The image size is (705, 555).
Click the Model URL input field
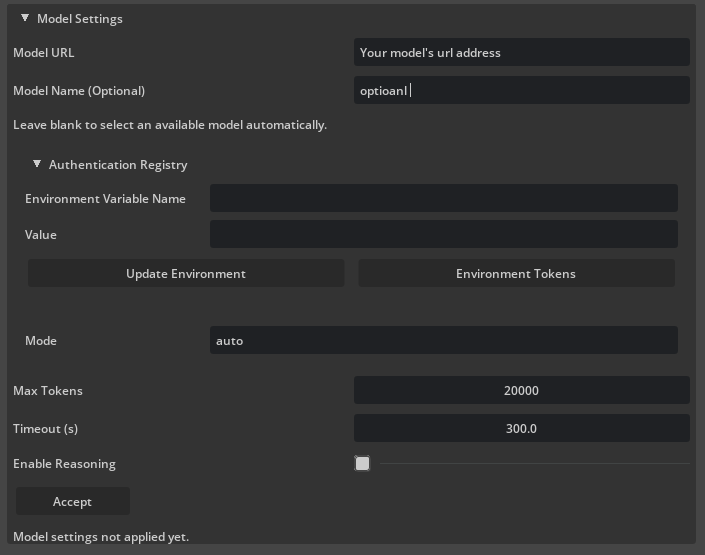pos(522,52)
